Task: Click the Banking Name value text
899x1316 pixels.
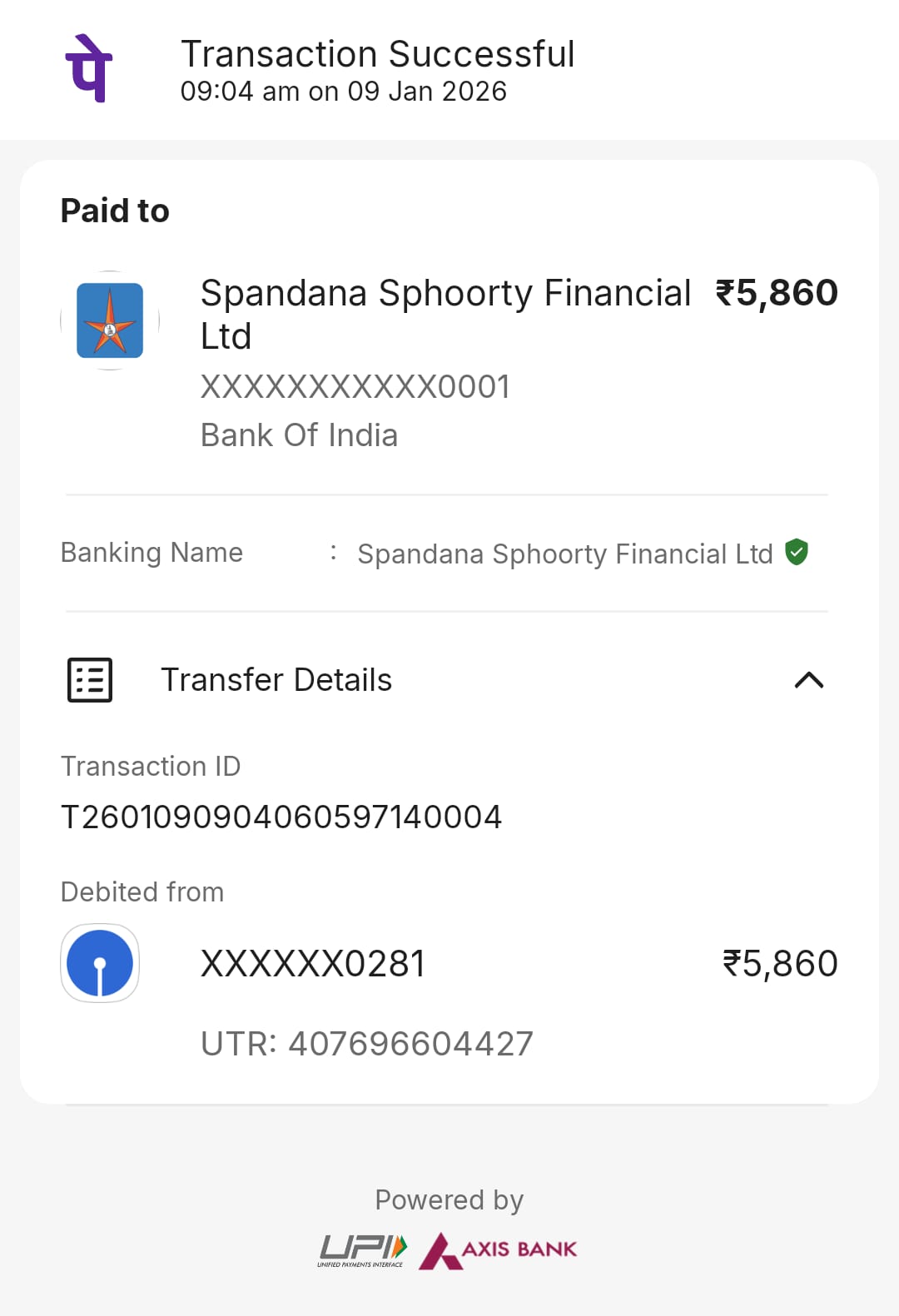Action: pyautogui.click(x=565, y=554)
